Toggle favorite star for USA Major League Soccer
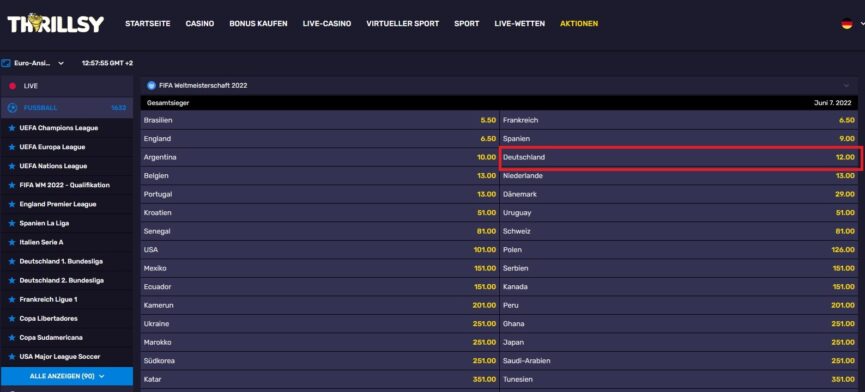This screenshot has width=865, height=392. (x=12, y=357)
